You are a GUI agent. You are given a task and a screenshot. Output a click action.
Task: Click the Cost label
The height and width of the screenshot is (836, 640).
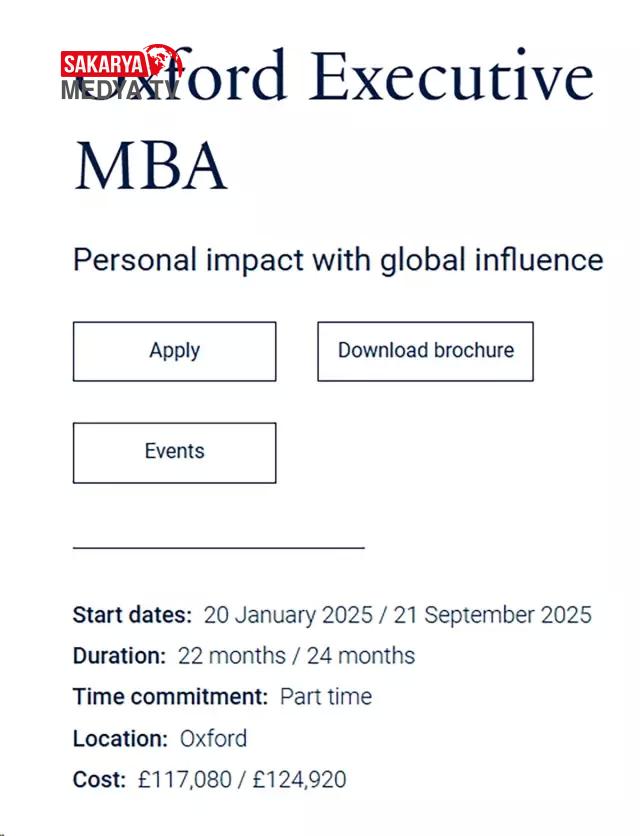click(99, 780)
